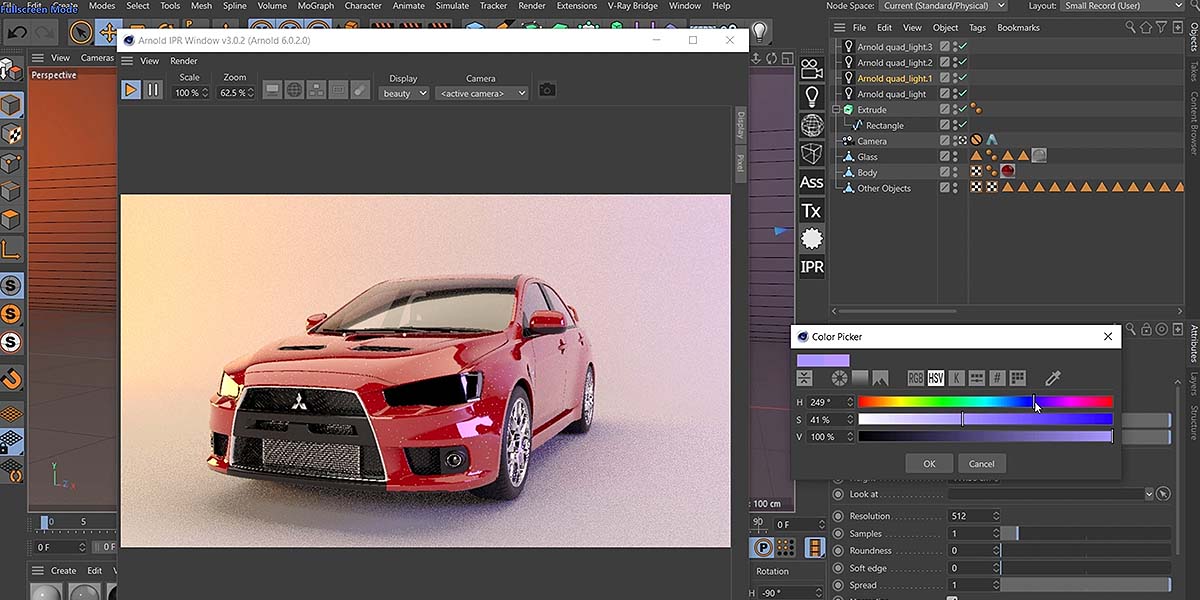The height and width of the screenshot is (600, 1200).
Task: Click the Resolution field 512
Action: 974,516
